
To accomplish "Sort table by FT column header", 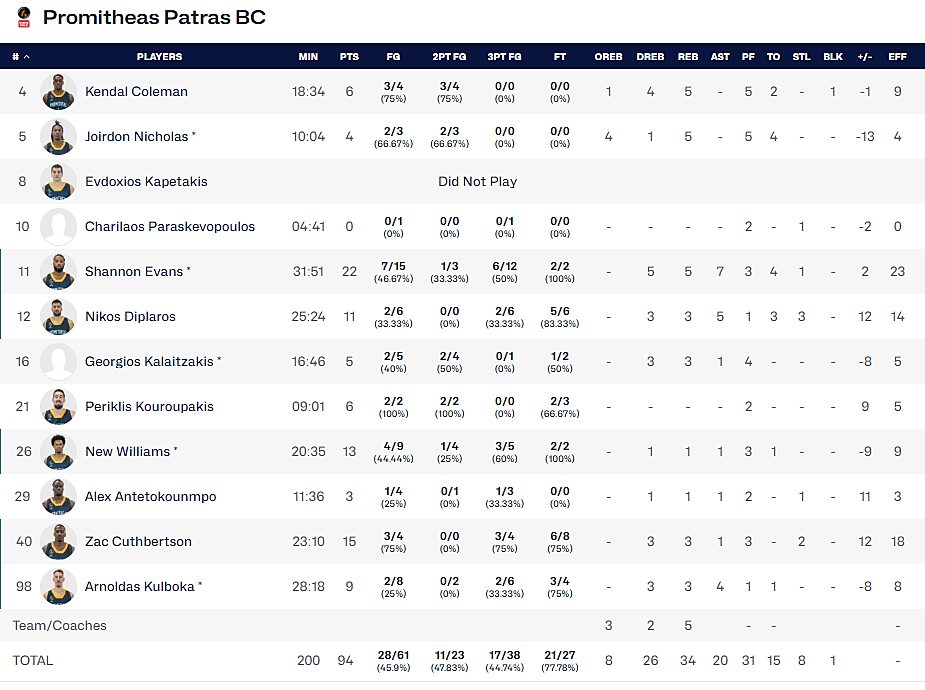I will point(560,57).
